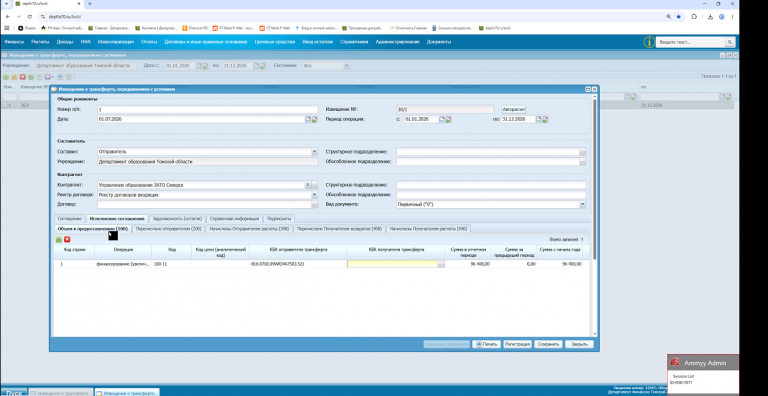This screenshot has height=396, width=768.
Task: Open a new browser tab
Action: 90,4
